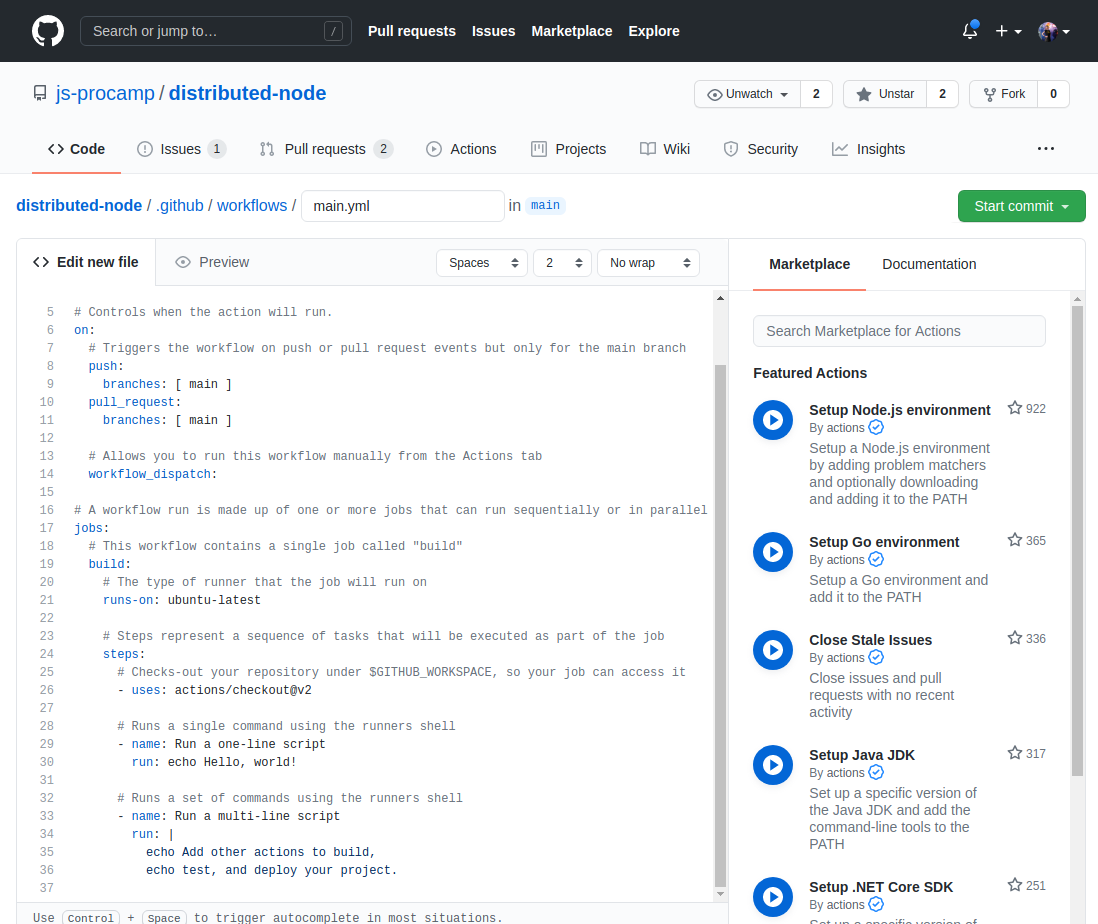Open the Insights tab
The height and width of the screenshot is (924, 1098).
point(868,149)
